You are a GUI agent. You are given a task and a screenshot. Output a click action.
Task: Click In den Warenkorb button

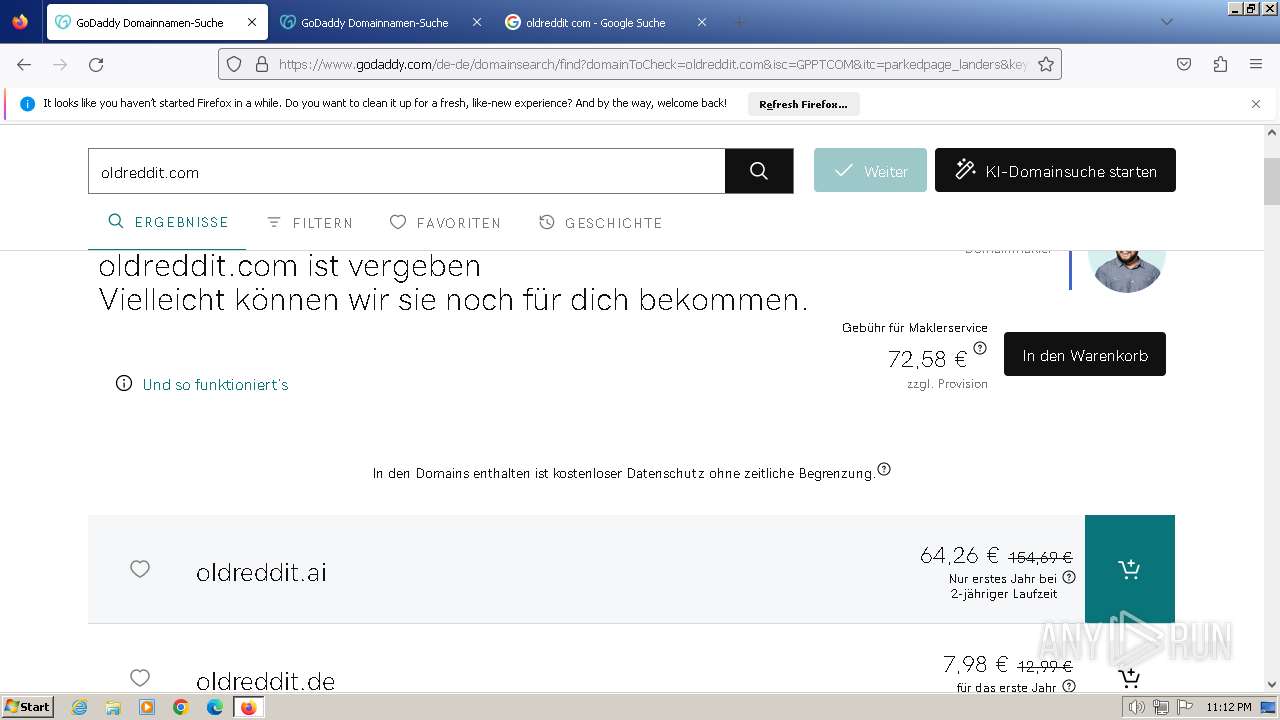coord(1085,355)
